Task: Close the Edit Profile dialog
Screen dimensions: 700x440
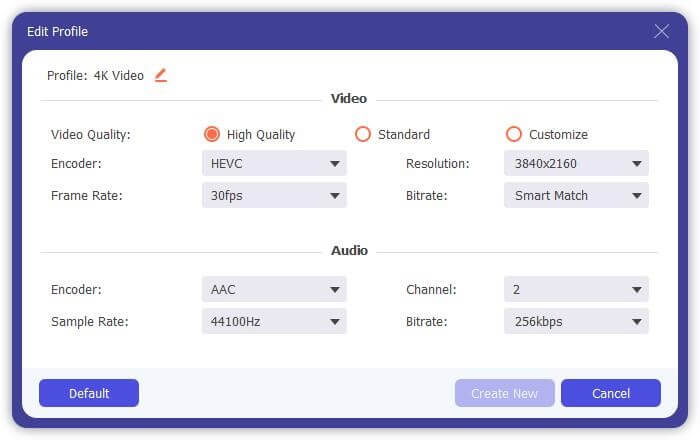Action: [x=661, y=31]
